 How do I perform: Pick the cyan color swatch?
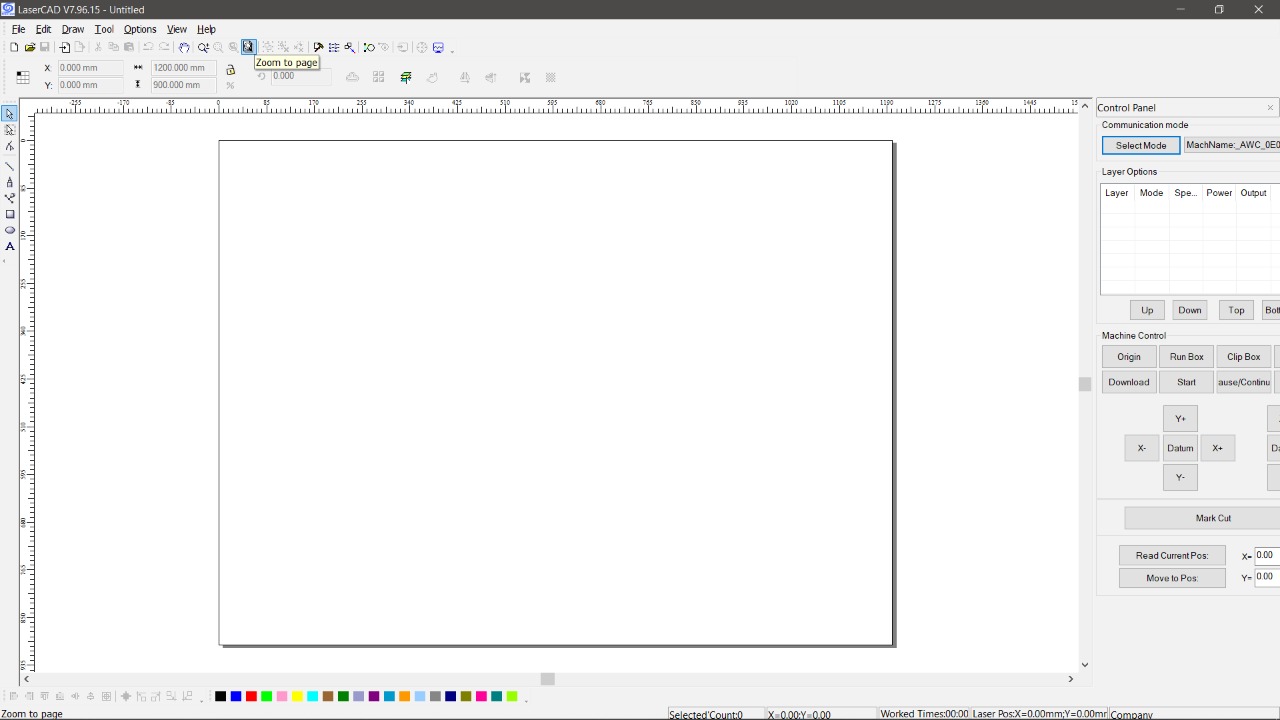(x=312, y=697)
